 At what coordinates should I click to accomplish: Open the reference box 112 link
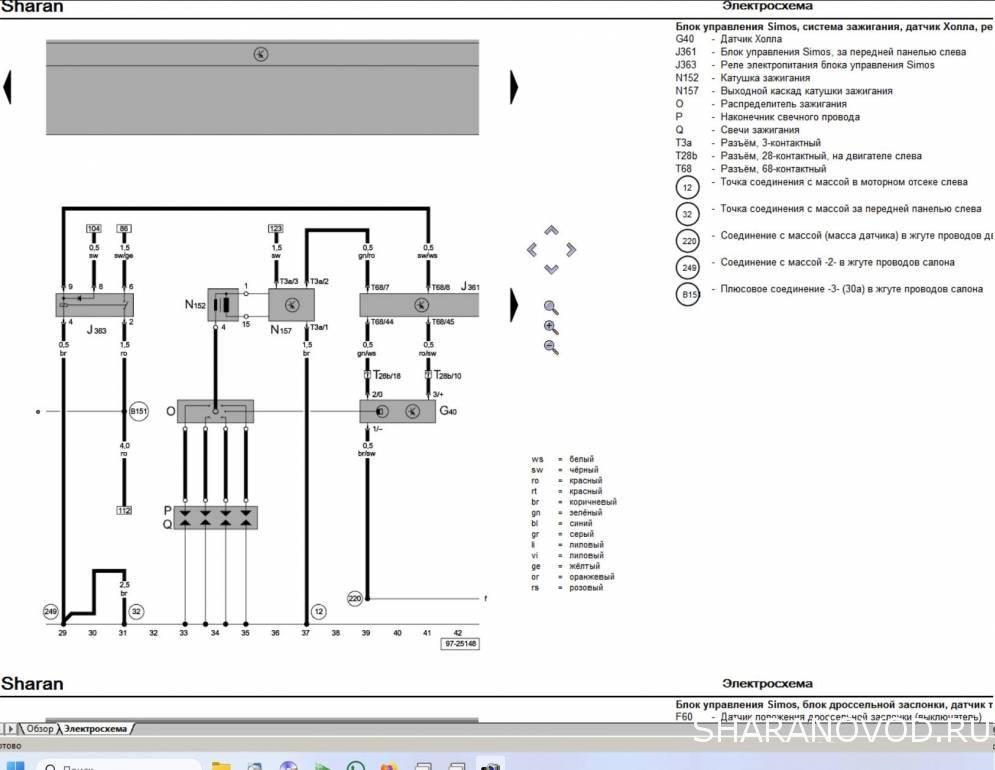click(124, 510)
